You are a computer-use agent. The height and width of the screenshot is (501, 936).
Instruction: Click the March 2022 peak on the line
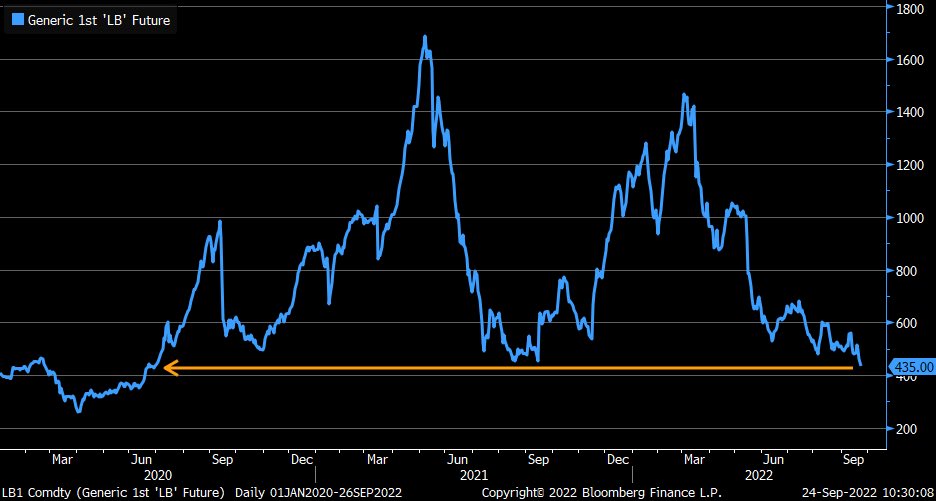(684, 95)
